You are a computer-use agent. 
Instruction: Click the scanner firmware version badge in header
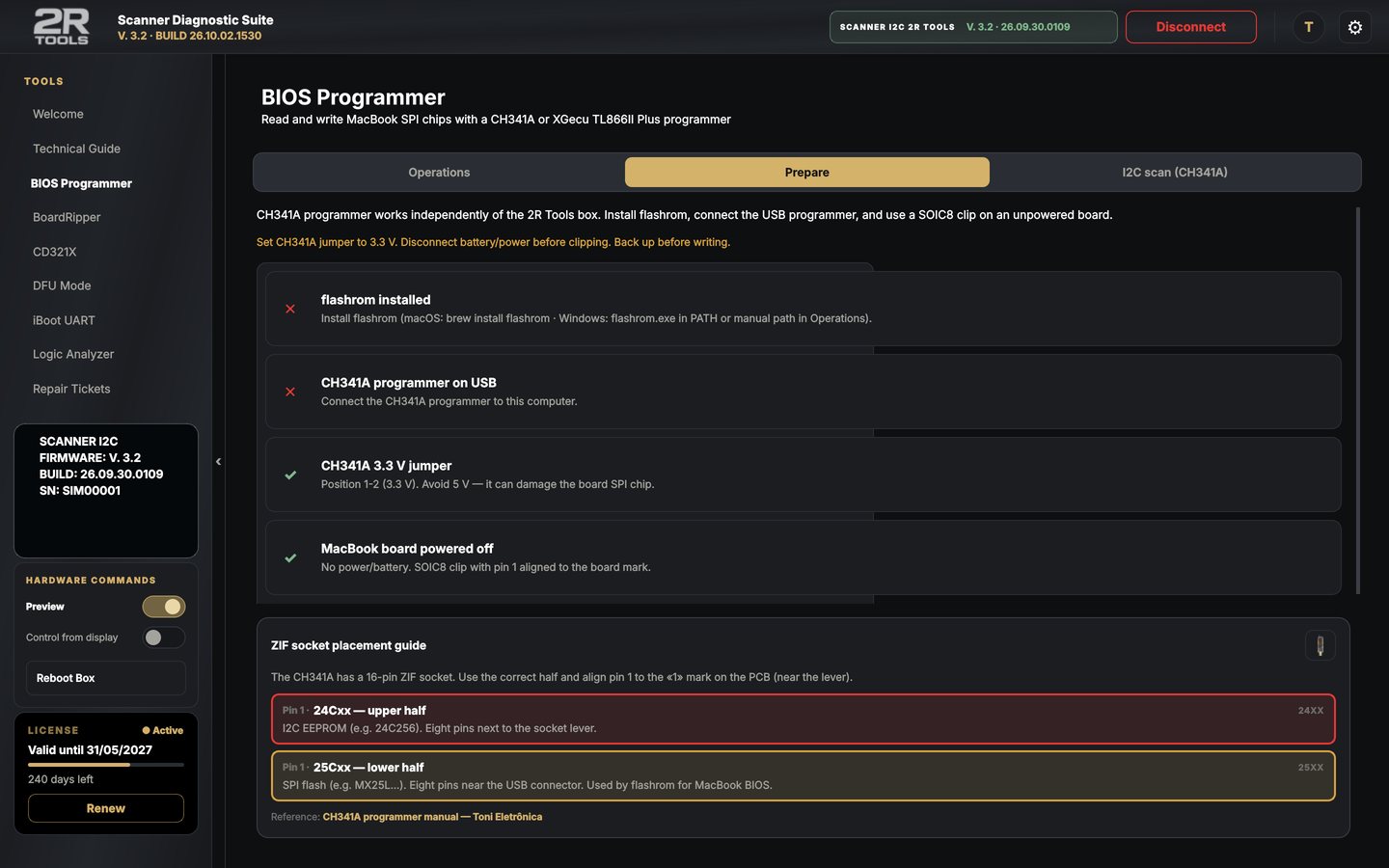(x=973, y=27)
